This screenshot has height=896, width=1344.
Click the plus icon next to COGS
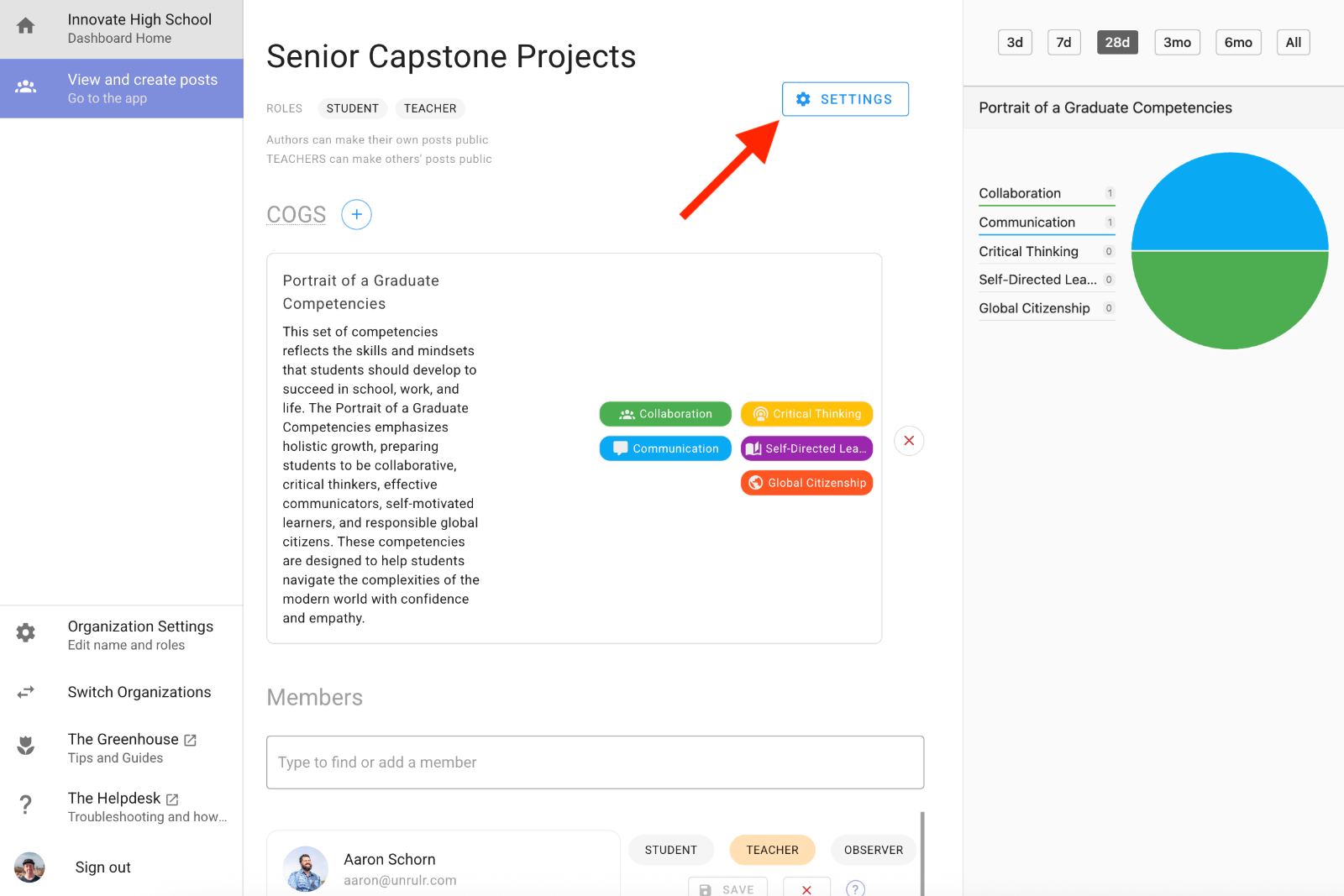tap(356, 214)
